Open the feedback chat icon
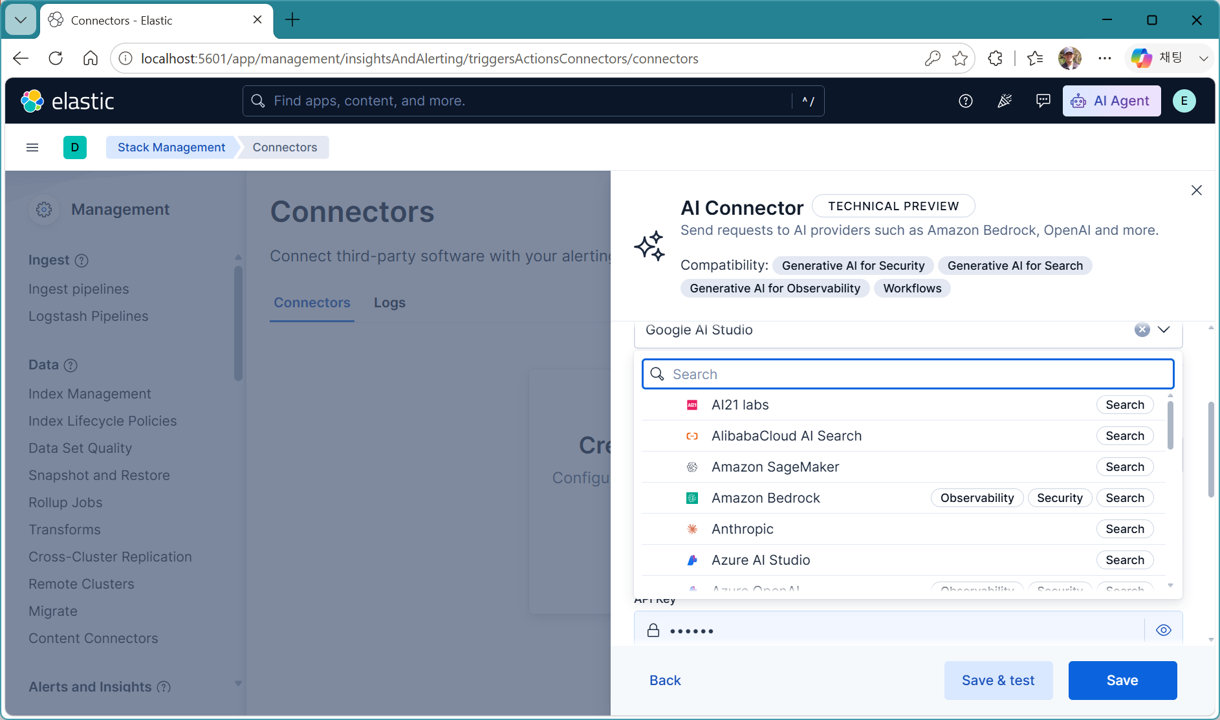1220x720 pixels. click(1043, 101)
